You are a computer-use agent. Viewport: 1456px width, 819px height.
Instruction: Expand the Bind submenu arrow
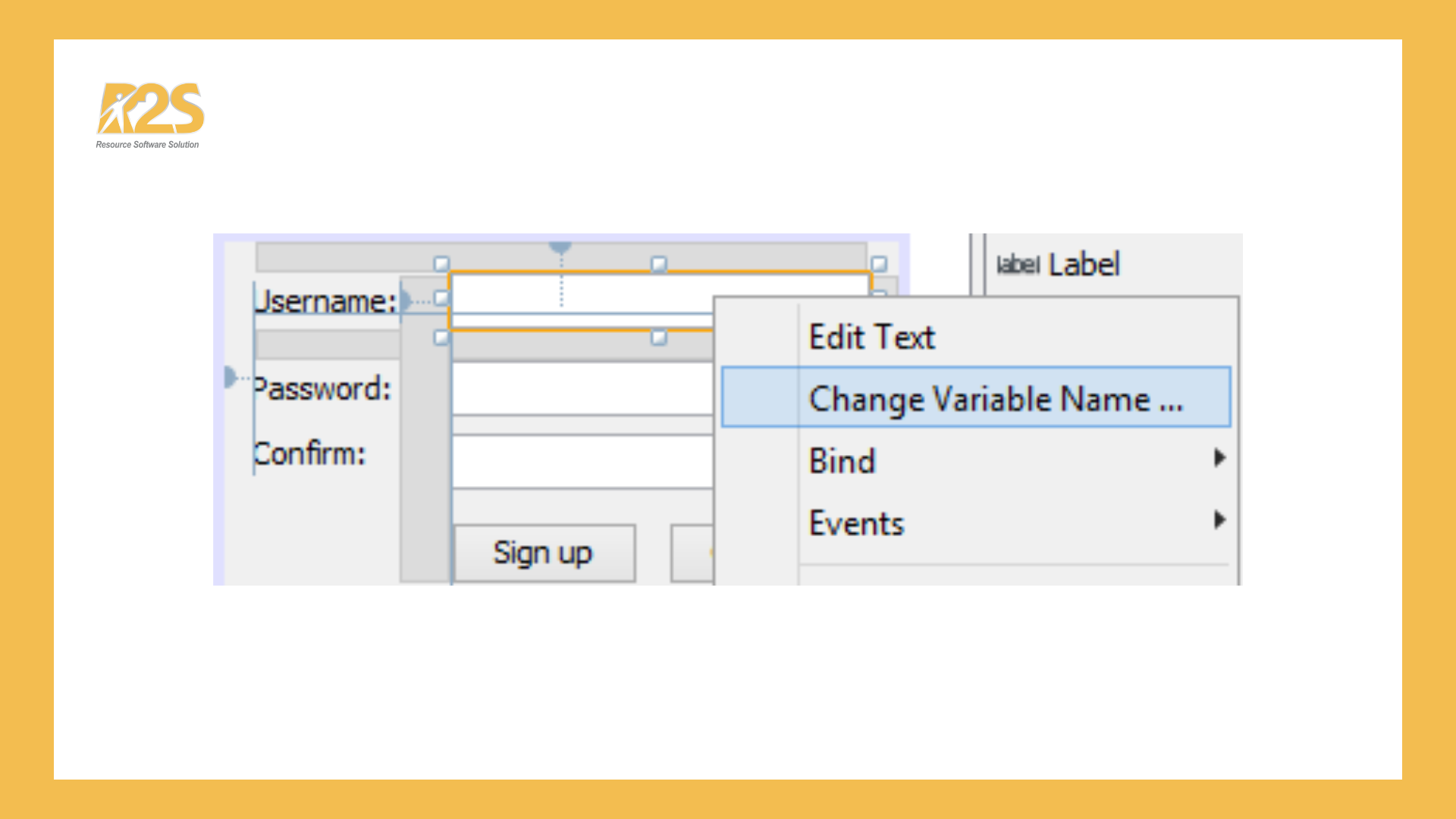tap(1219, 458)
